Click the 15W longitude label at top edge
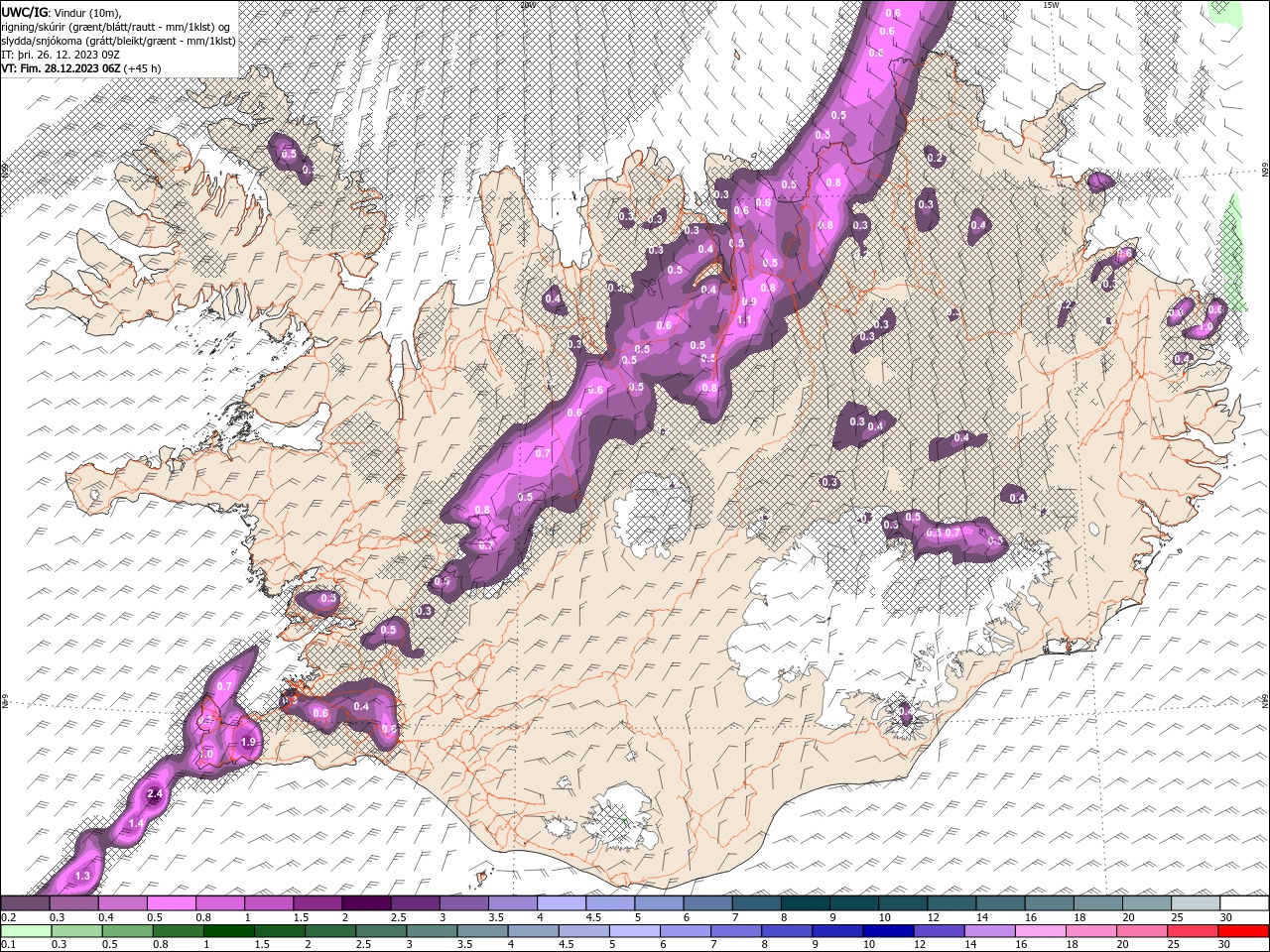Image resolution: width=1270 pixels, height=952 pixels. (x=1051, y=5)
